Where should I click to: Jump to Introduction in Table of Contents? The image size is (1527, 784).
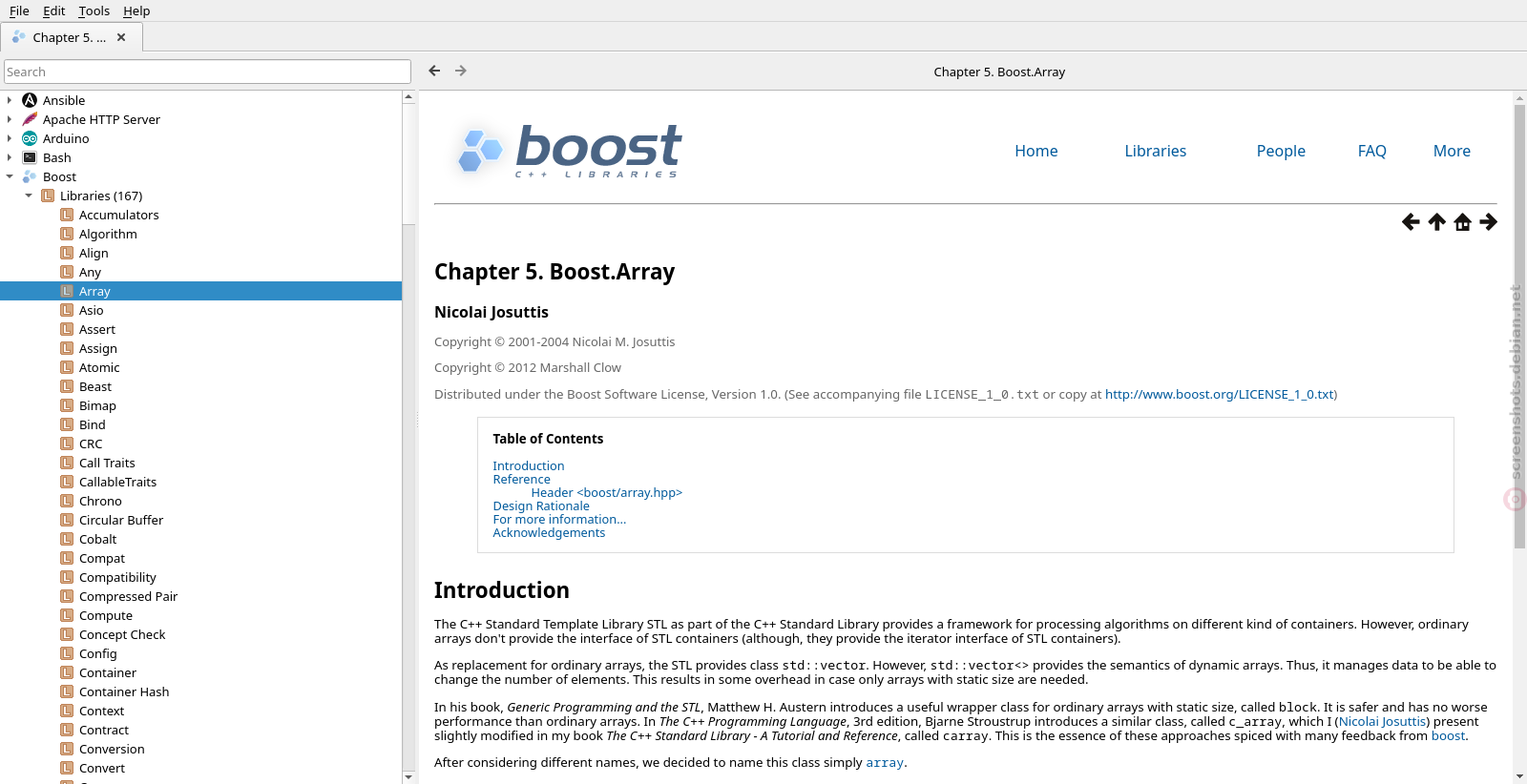point(529,465)
